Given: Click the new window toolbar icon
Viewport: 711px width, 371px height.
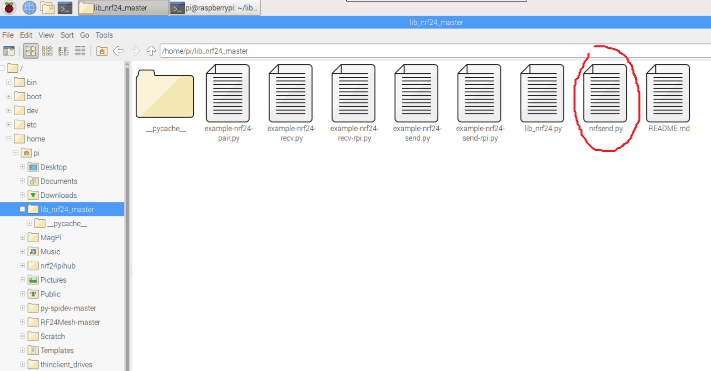Looking at the screenshot, I should (9, 51).
